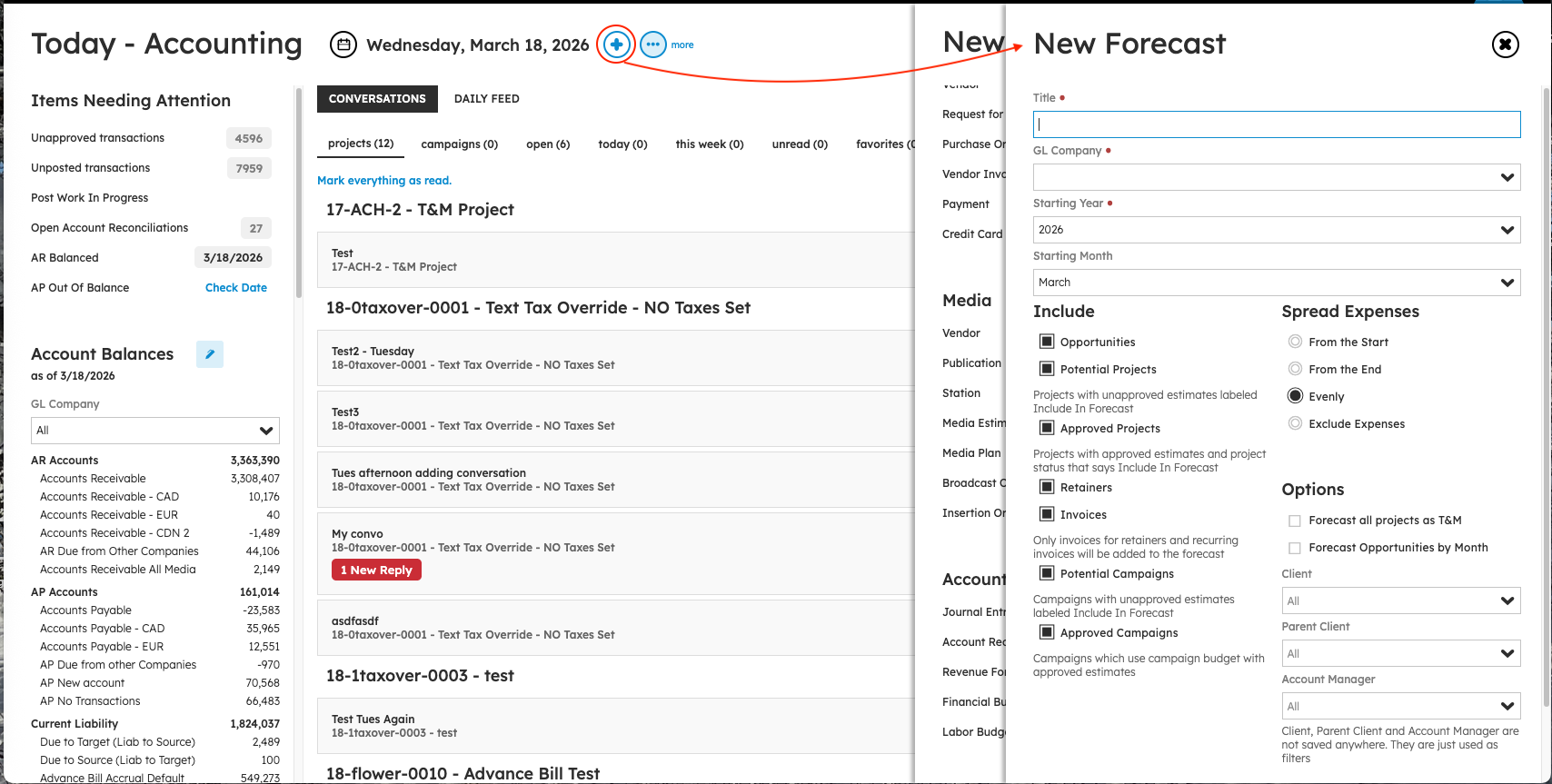Toggle the Invoices checkbox

pos(1047,514)
